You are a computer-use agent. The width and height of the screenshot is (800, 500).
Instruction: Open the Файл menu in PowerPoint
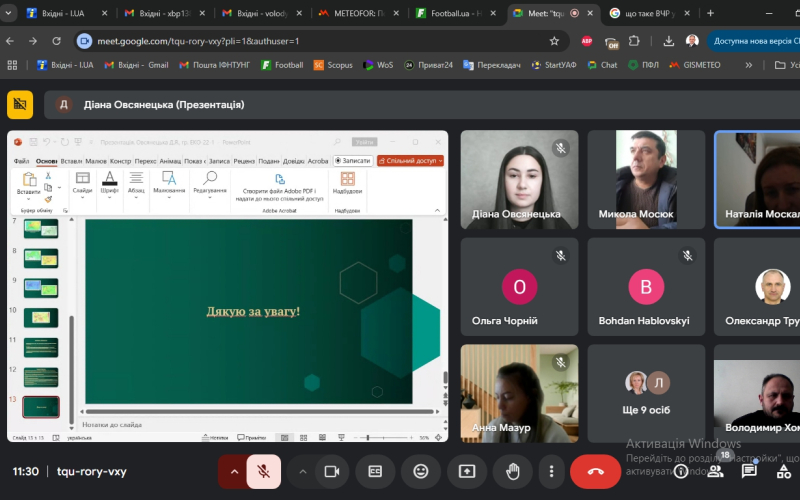click(x=21, y=161)
